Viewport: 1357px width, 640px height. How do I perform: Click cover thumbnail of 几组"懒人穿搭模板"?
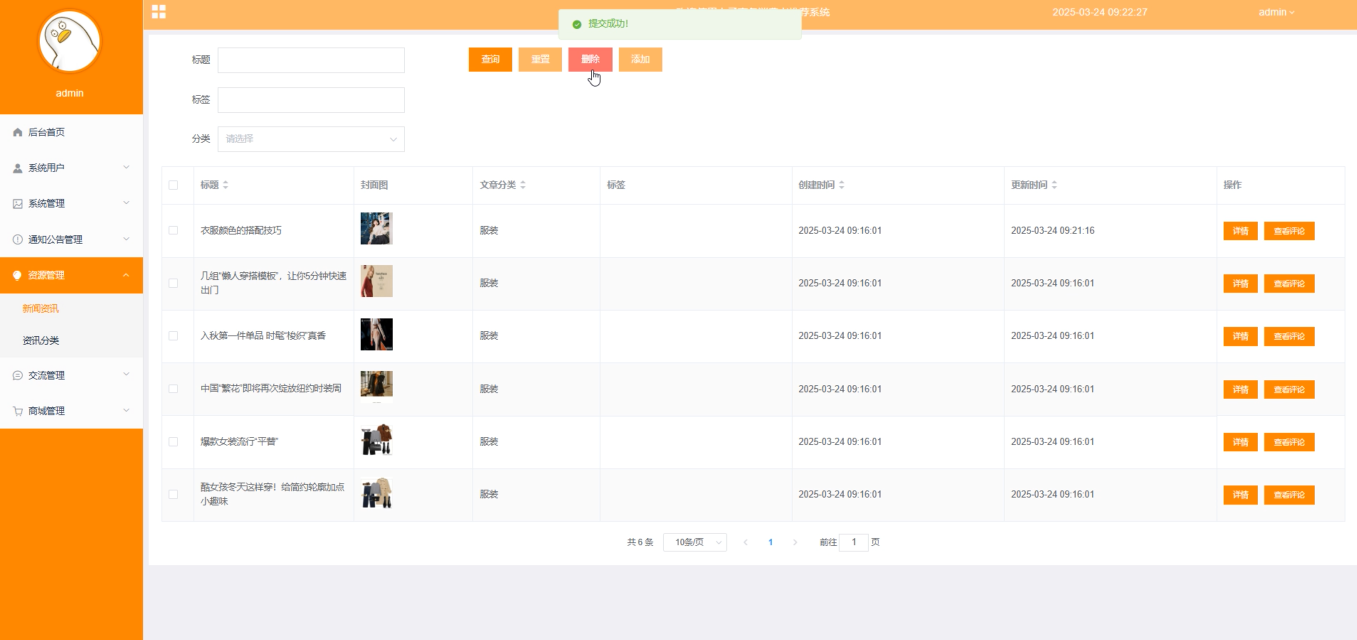(x=377, y=281)
